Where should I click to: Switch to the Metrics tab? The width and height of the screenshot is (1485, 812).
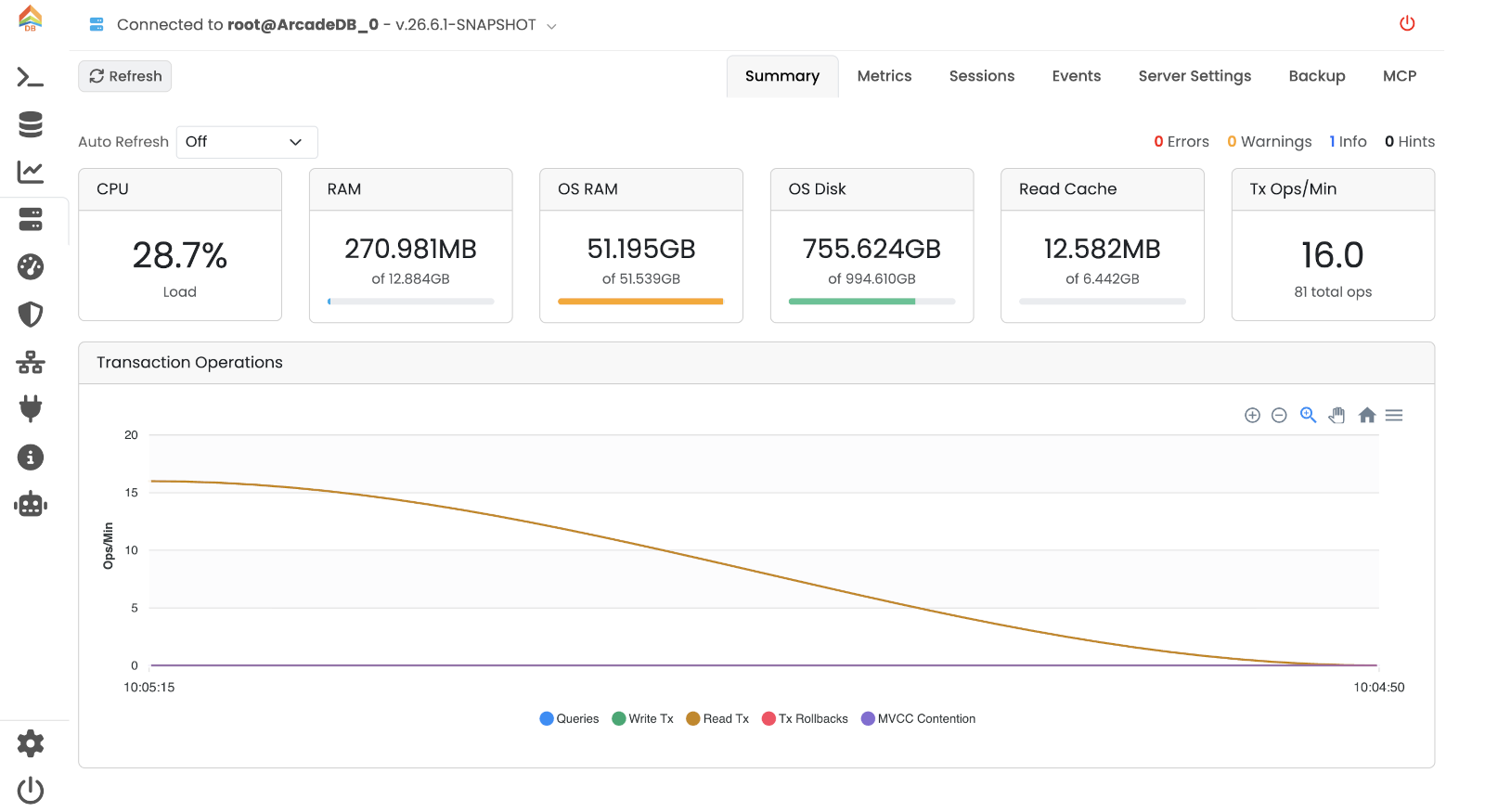[x=884, y=76]
